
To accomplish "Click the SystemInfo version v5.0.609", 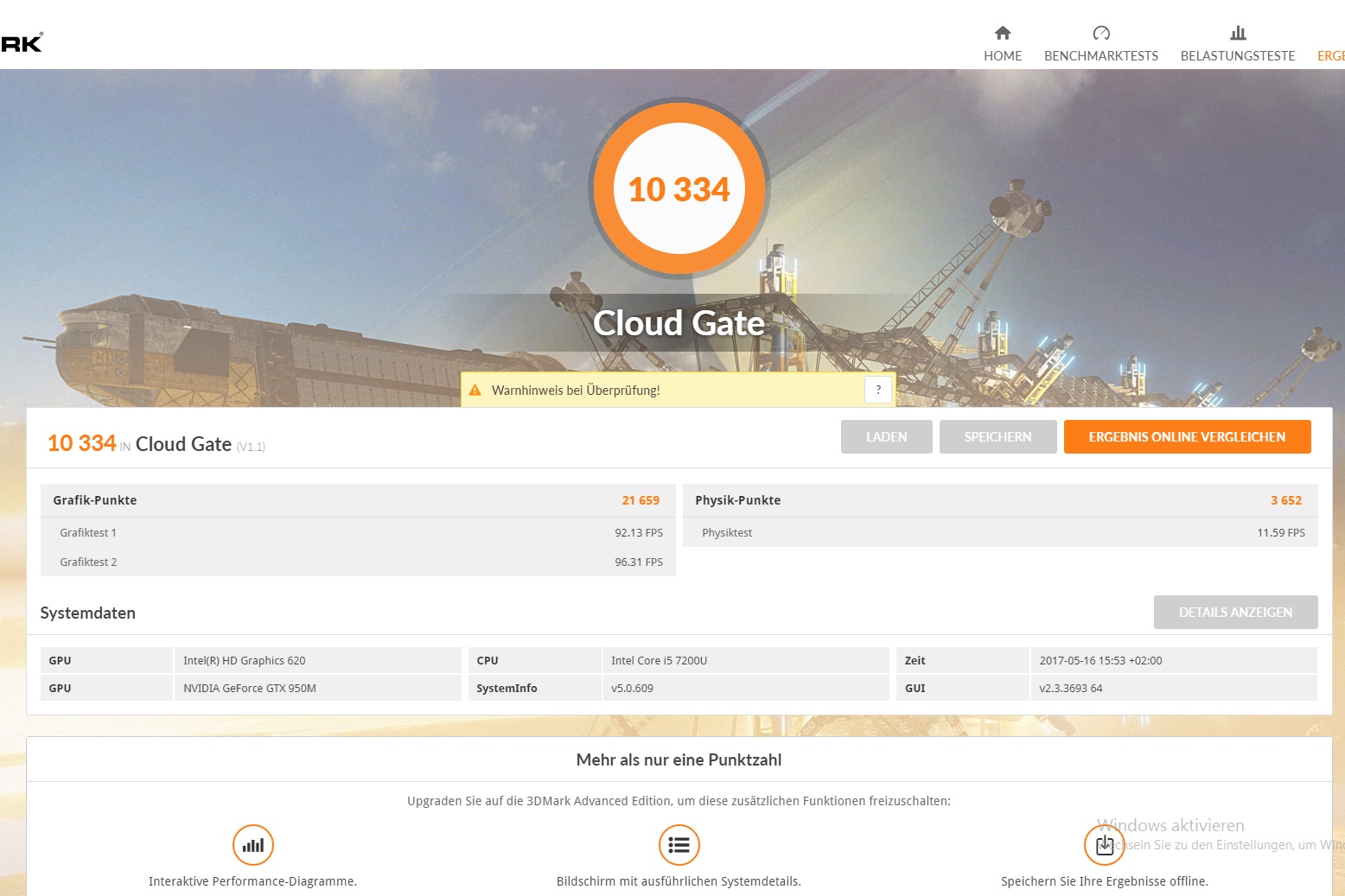I will (745, 688).
